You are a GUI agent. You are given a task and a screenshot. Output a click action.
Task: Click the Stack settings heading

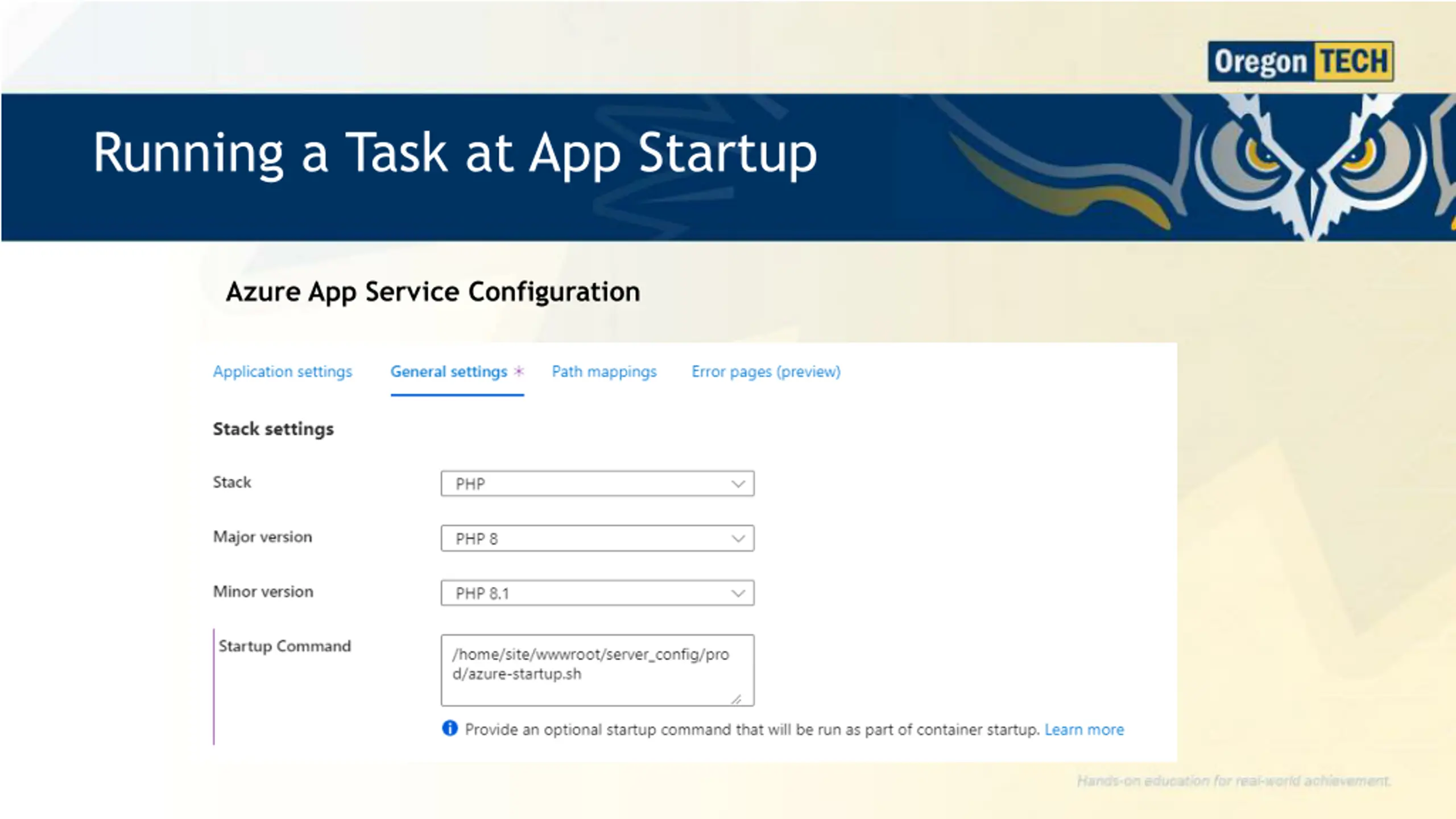[x=273, y=429]
